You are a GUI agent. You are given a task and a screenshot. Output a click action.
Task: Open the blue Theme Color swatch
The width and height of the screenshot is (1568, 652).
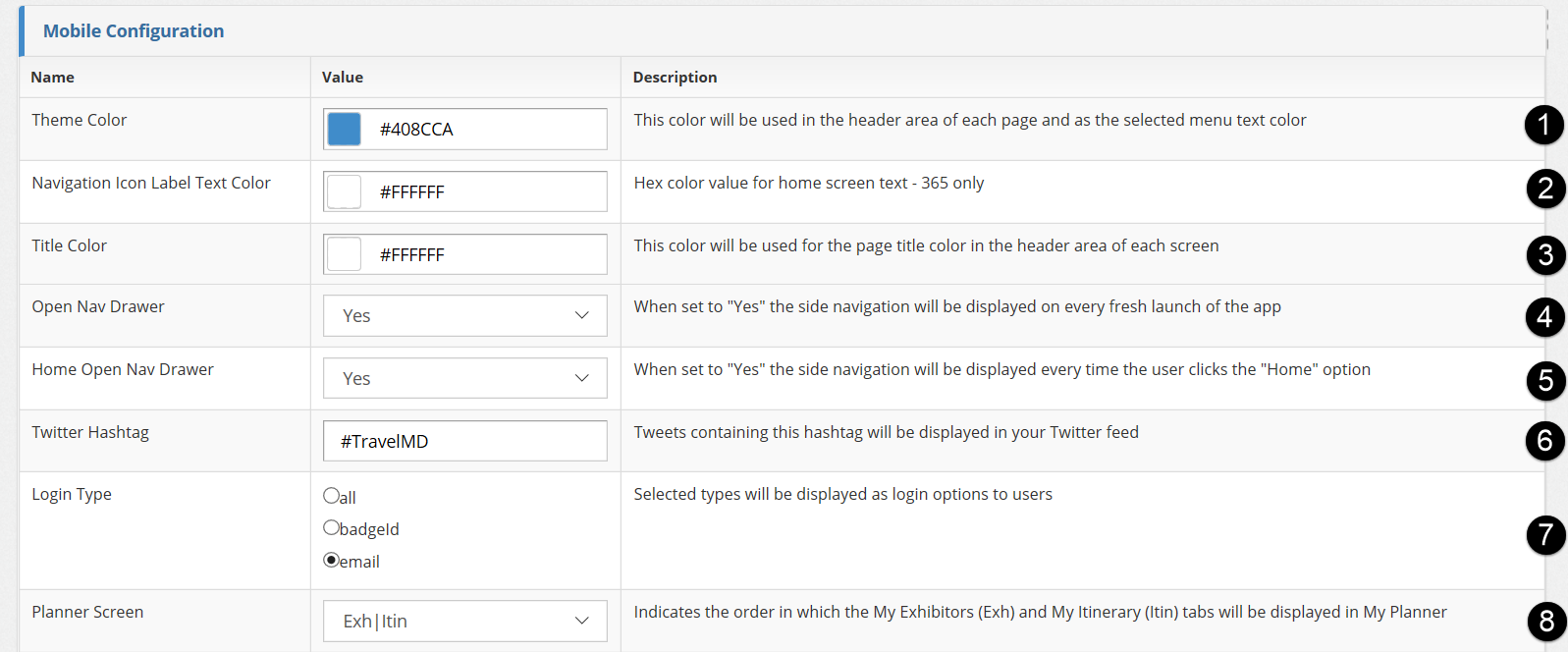(344, 129)
